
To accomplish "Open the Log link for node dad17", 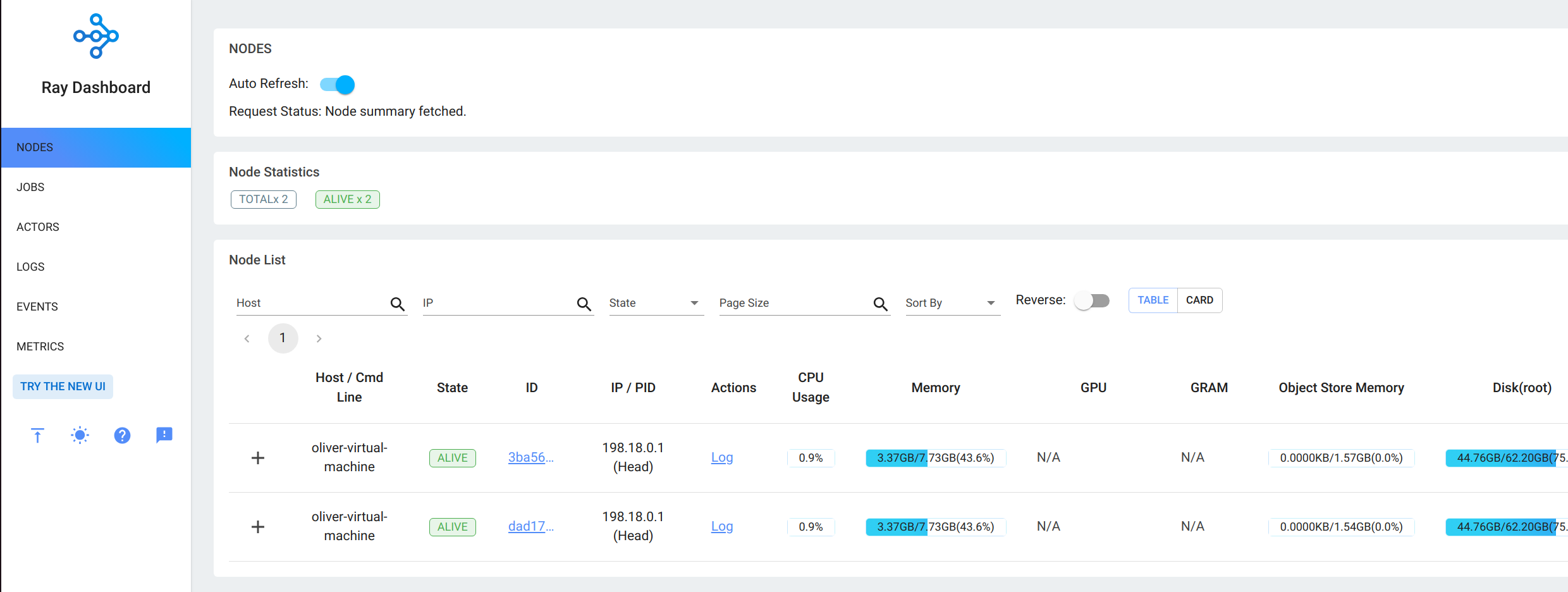I will [x=722, y=526].
